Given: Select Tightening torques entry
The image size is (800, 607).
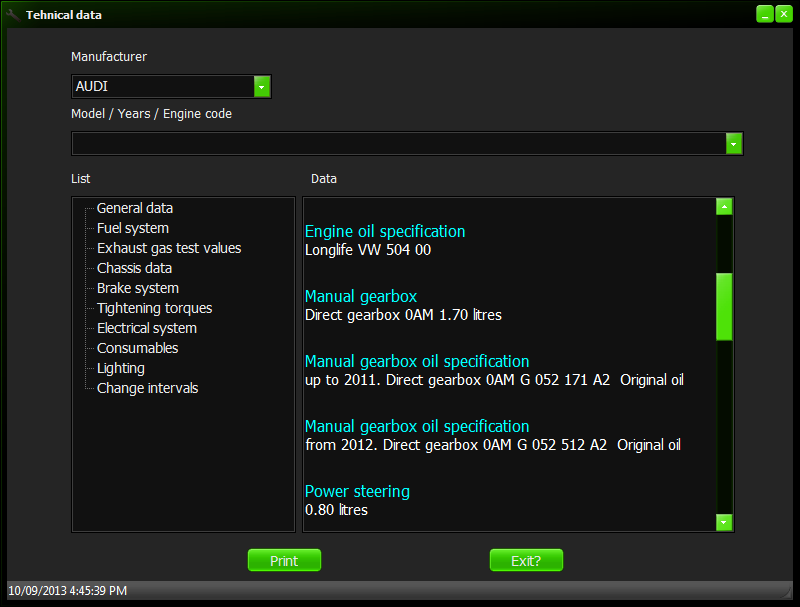Looking at the screenshot, I should point(154,308).
